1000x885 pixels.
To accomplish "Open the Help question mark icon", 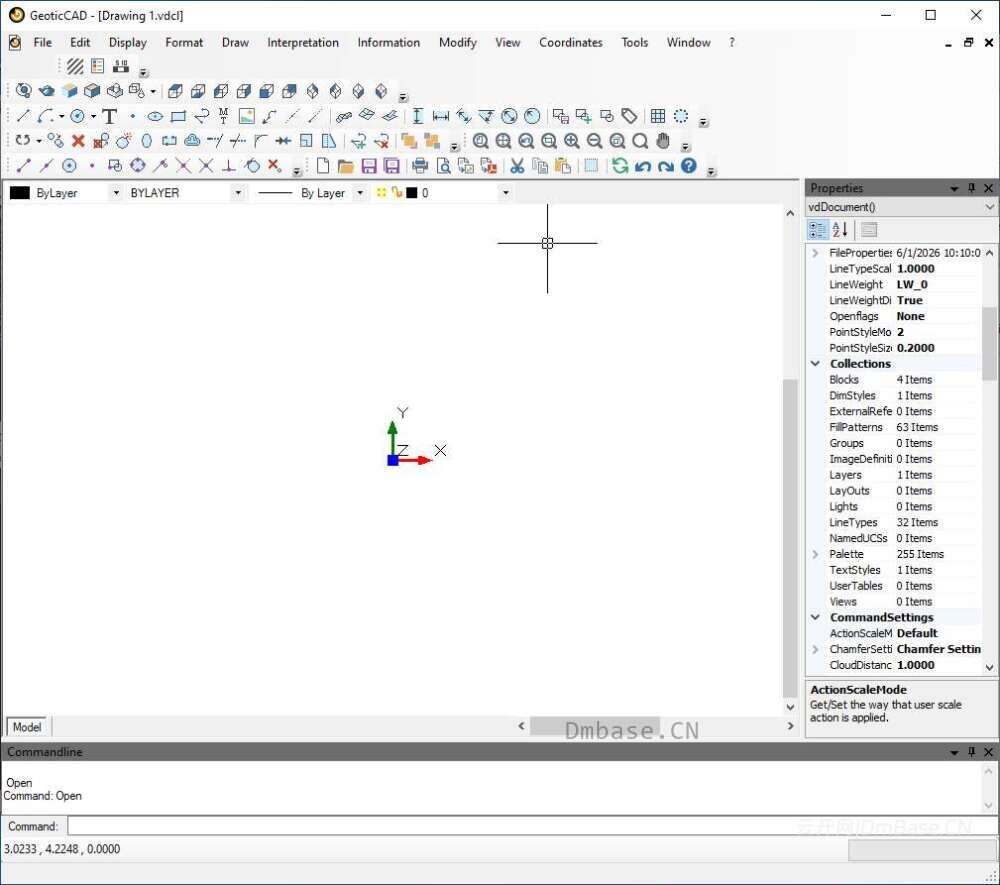I will click(x=689, y=166).
